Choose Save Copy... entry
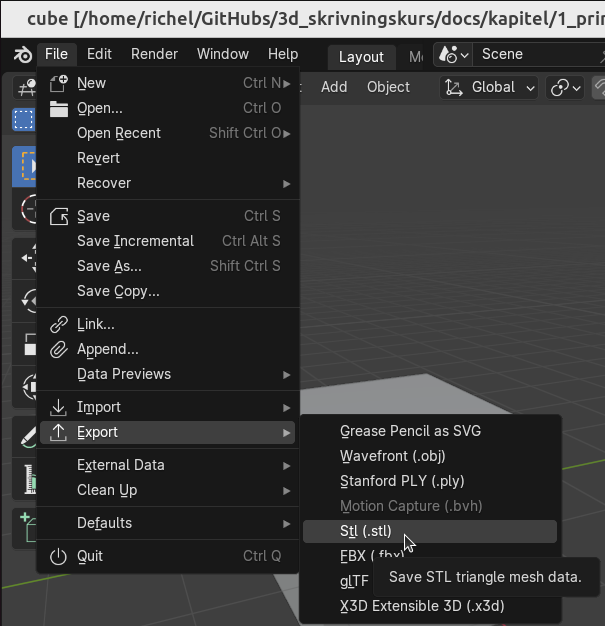 pos(168,291)
